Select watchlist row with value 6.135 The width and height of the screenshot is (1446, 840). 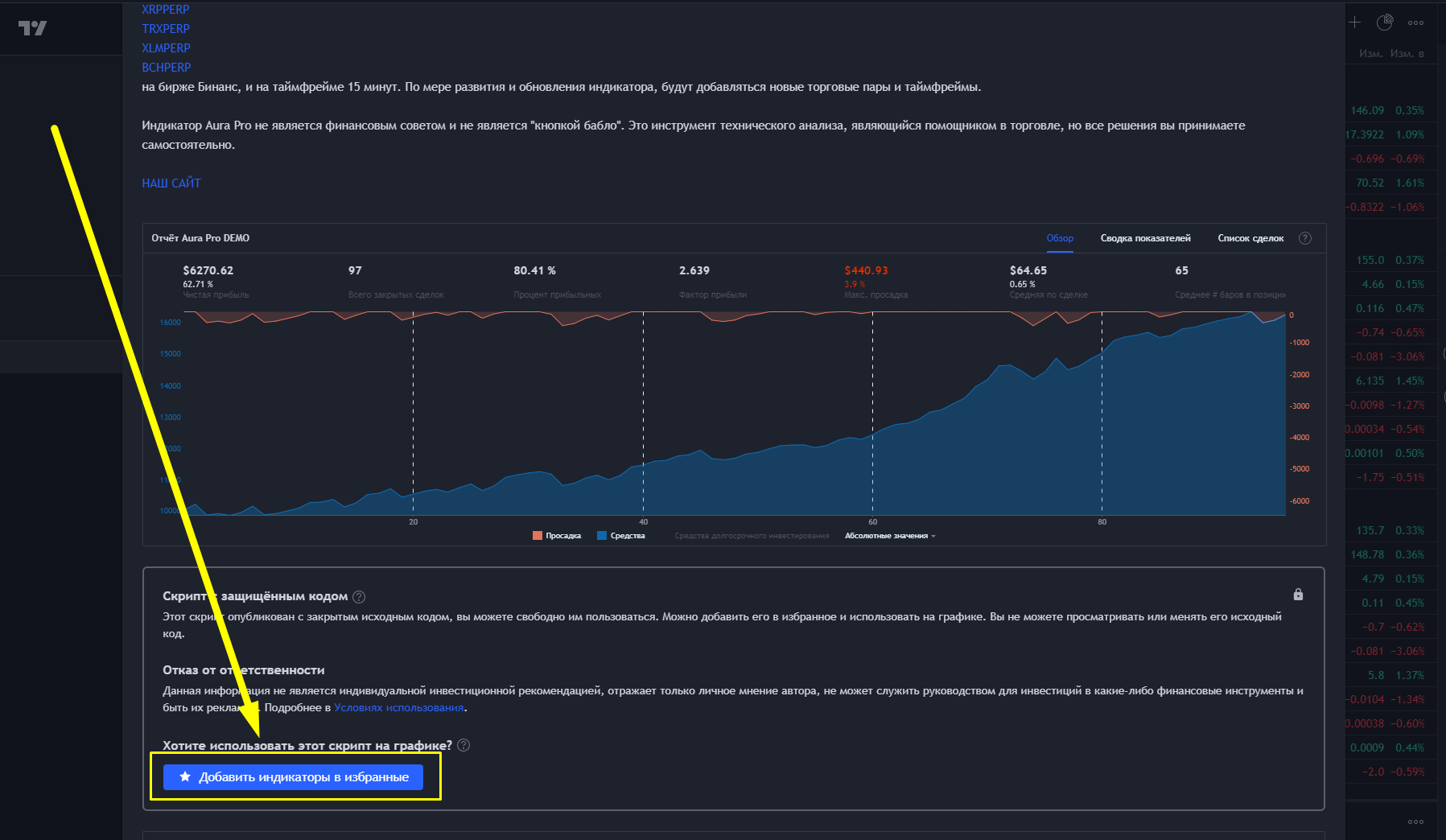click(x=1390, y=381)
